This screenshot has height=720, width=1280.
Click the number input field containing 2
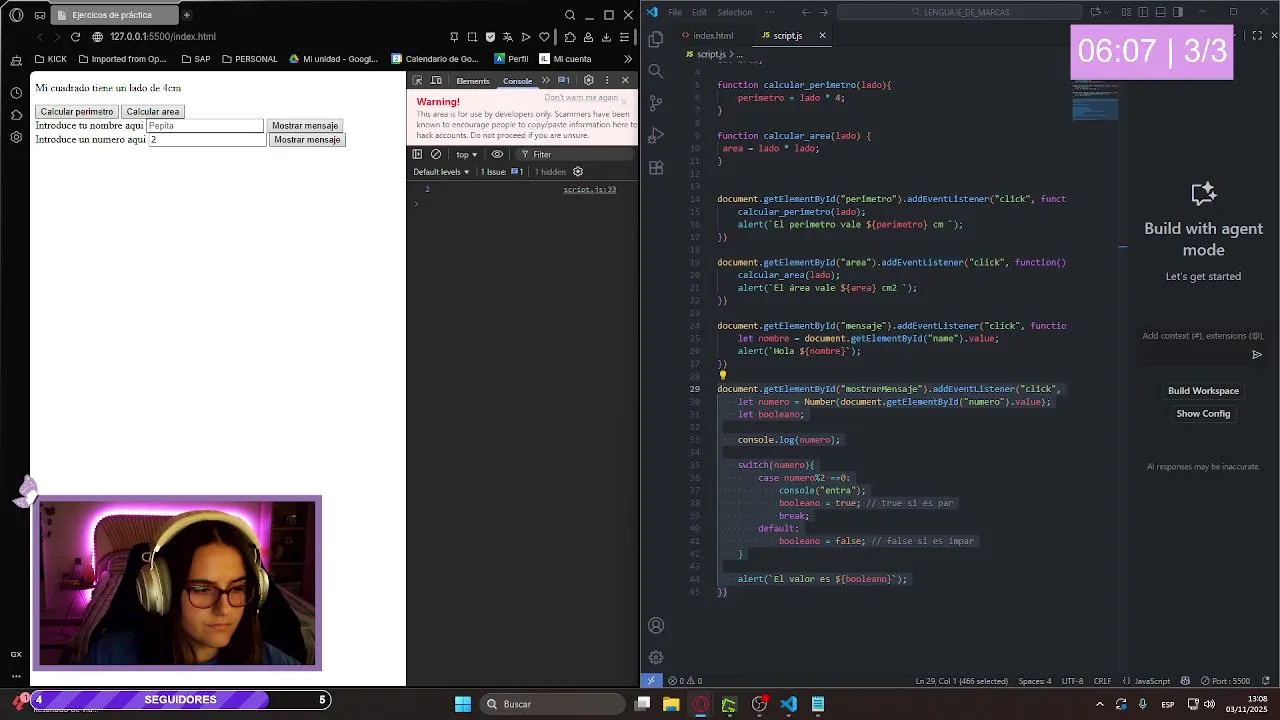pyautogui.click(x=207, y=140)
